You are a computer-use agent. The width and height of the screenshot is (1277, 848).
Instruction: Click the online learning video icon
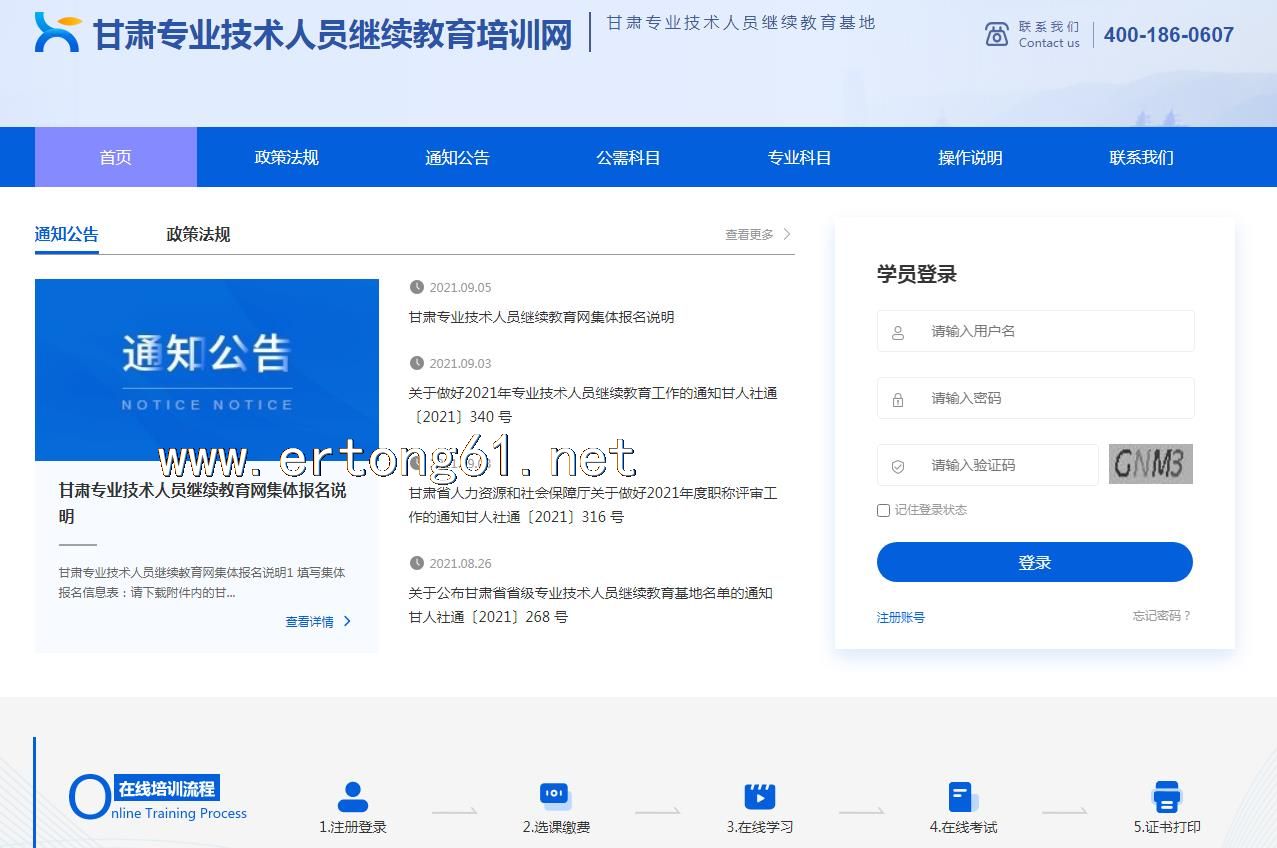tap(760, 796)
